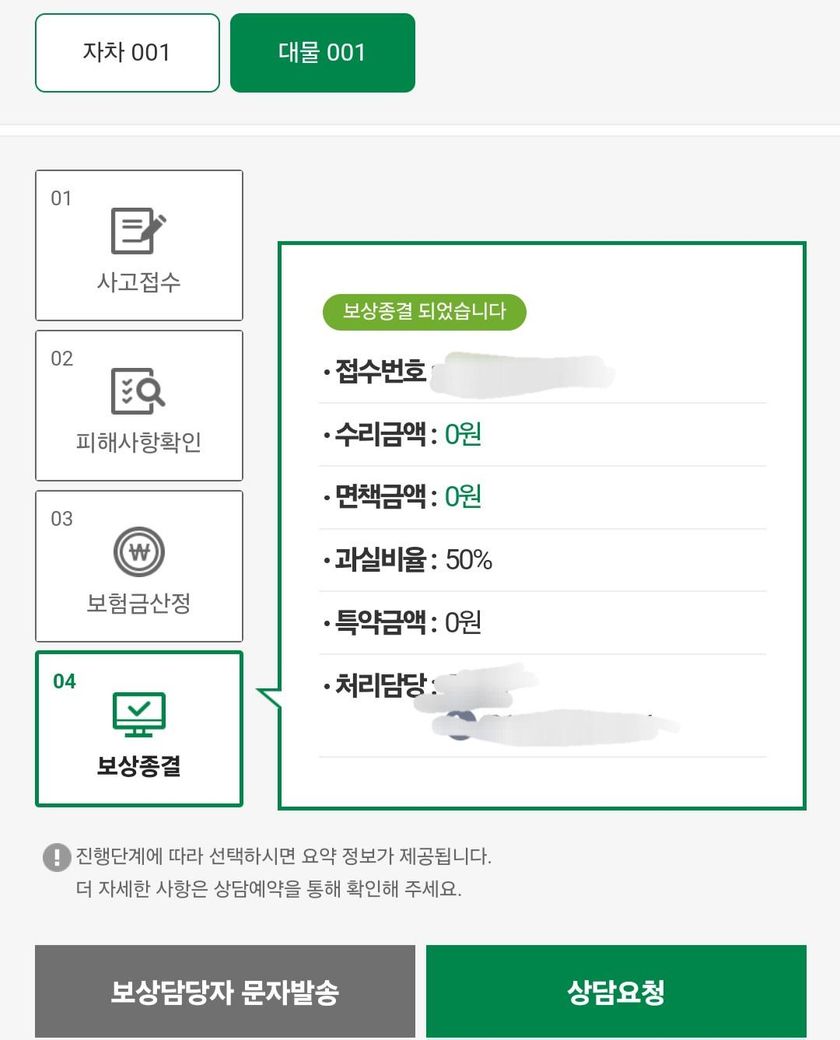Image resolution: width=840 pixels, height=1040 pixels.
Task: Click step number 01 on the 사고접수 card
Action: pyautogui.click(x=62, y=198)
